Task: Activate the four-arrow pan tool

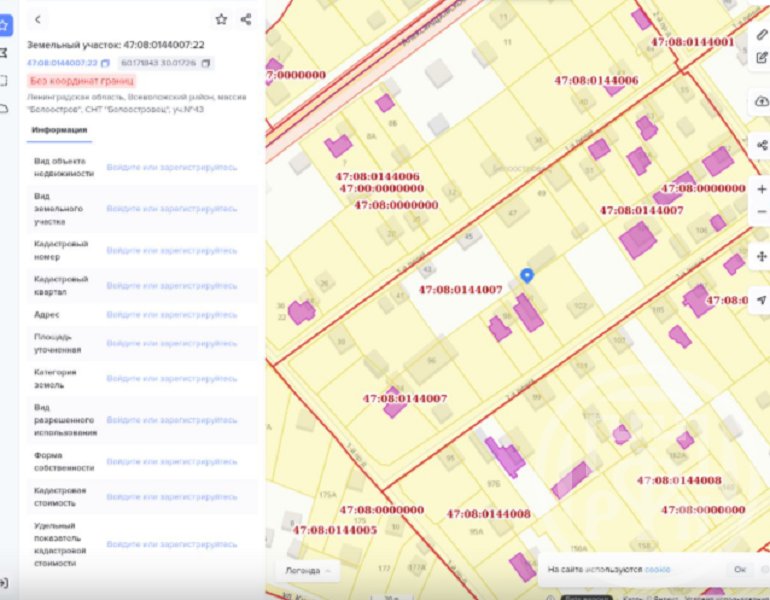Action: point(762,256)
